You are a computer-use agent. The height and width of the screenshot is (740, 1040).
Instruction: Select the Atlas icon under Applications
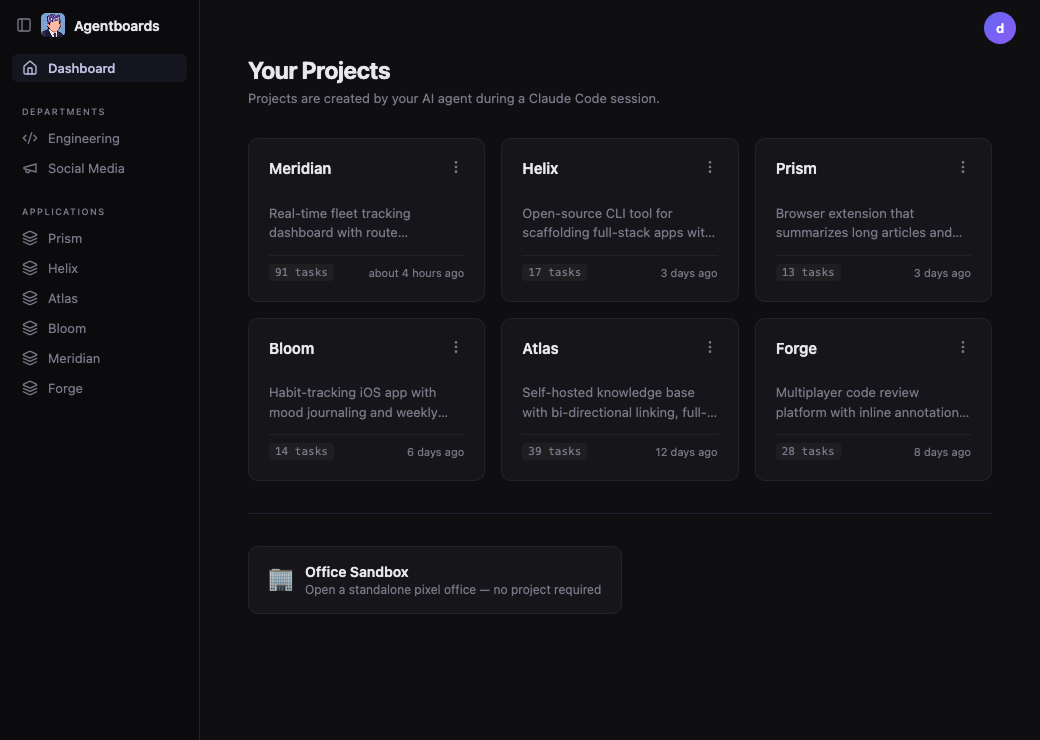pyautogui.click(x=31, y=298)
